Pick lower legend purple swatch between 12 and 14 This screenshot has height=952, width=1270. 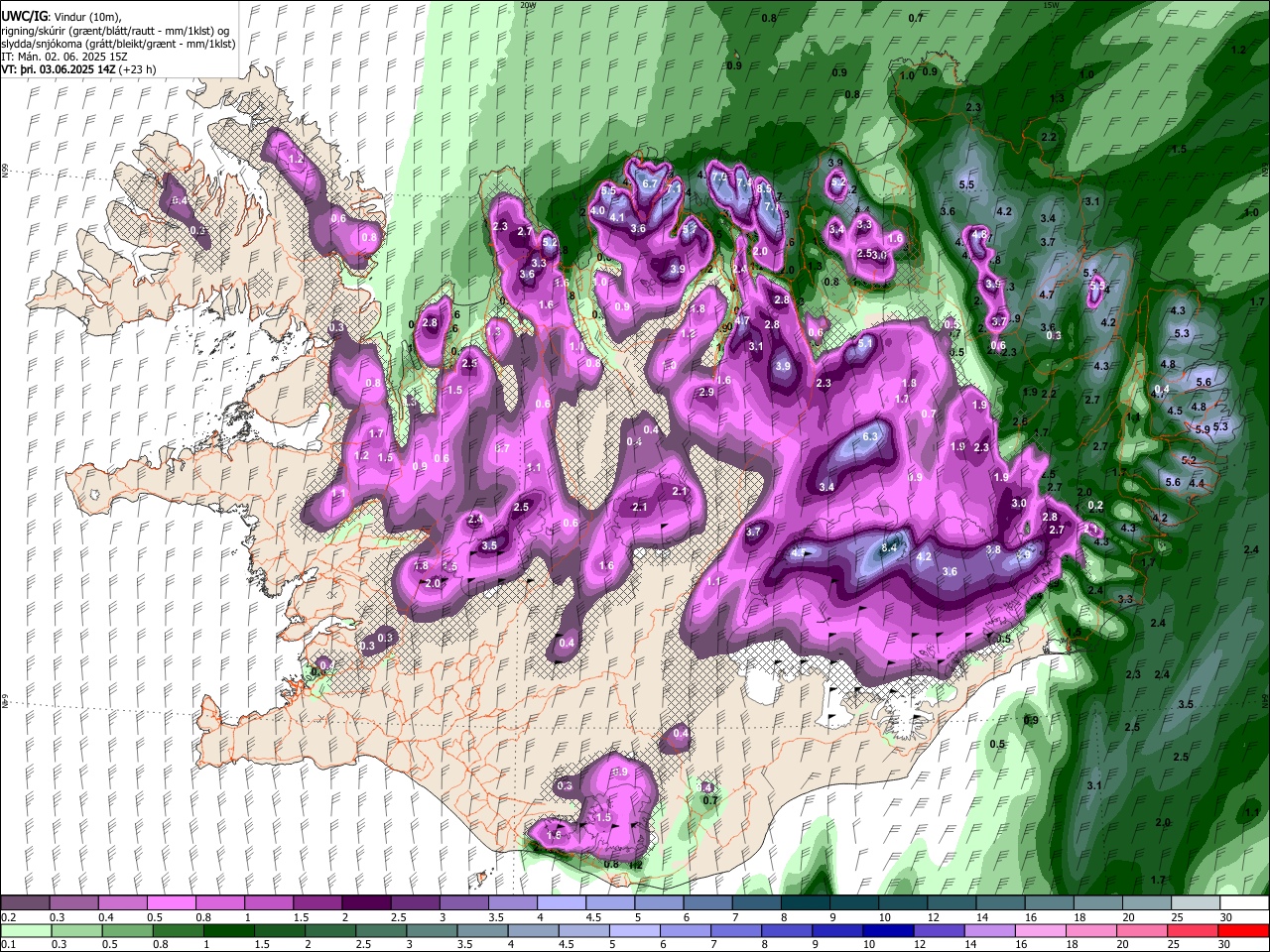tap(938, 930)
